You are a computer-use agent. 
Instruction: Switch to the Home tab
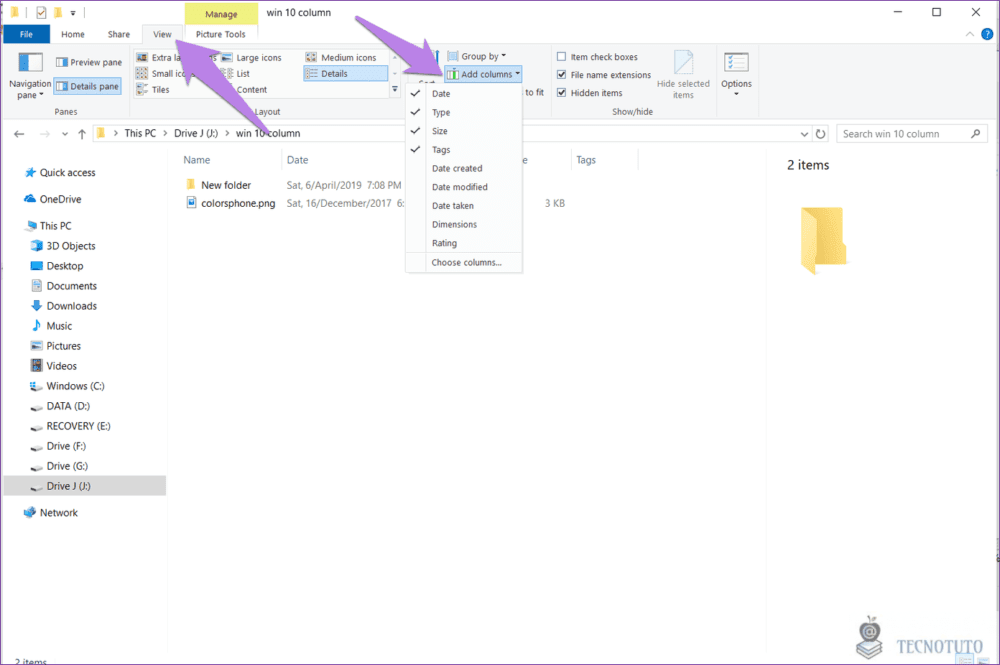(73, 34)
